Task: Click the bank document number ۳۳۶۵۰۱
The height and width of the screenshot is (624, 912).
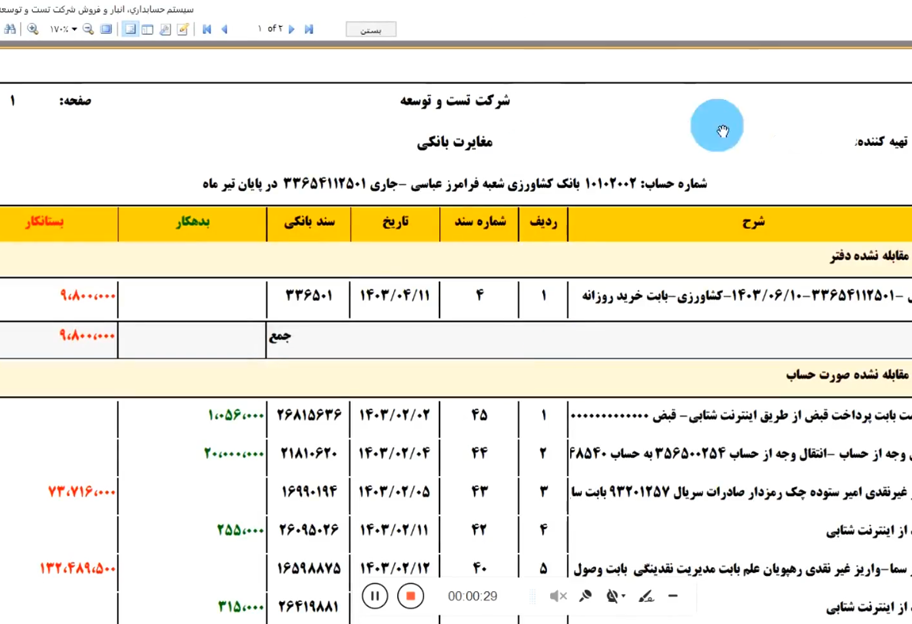Action: (x=309, y=296)
